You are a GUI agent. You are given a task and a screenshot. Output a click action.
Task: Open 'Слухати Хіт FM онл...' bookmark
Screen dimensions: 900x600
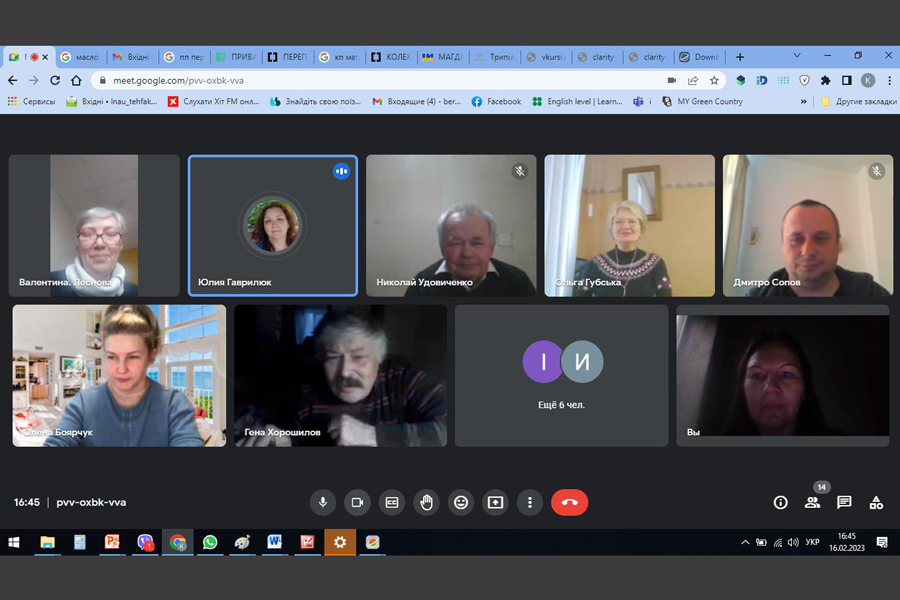[214, 102]
